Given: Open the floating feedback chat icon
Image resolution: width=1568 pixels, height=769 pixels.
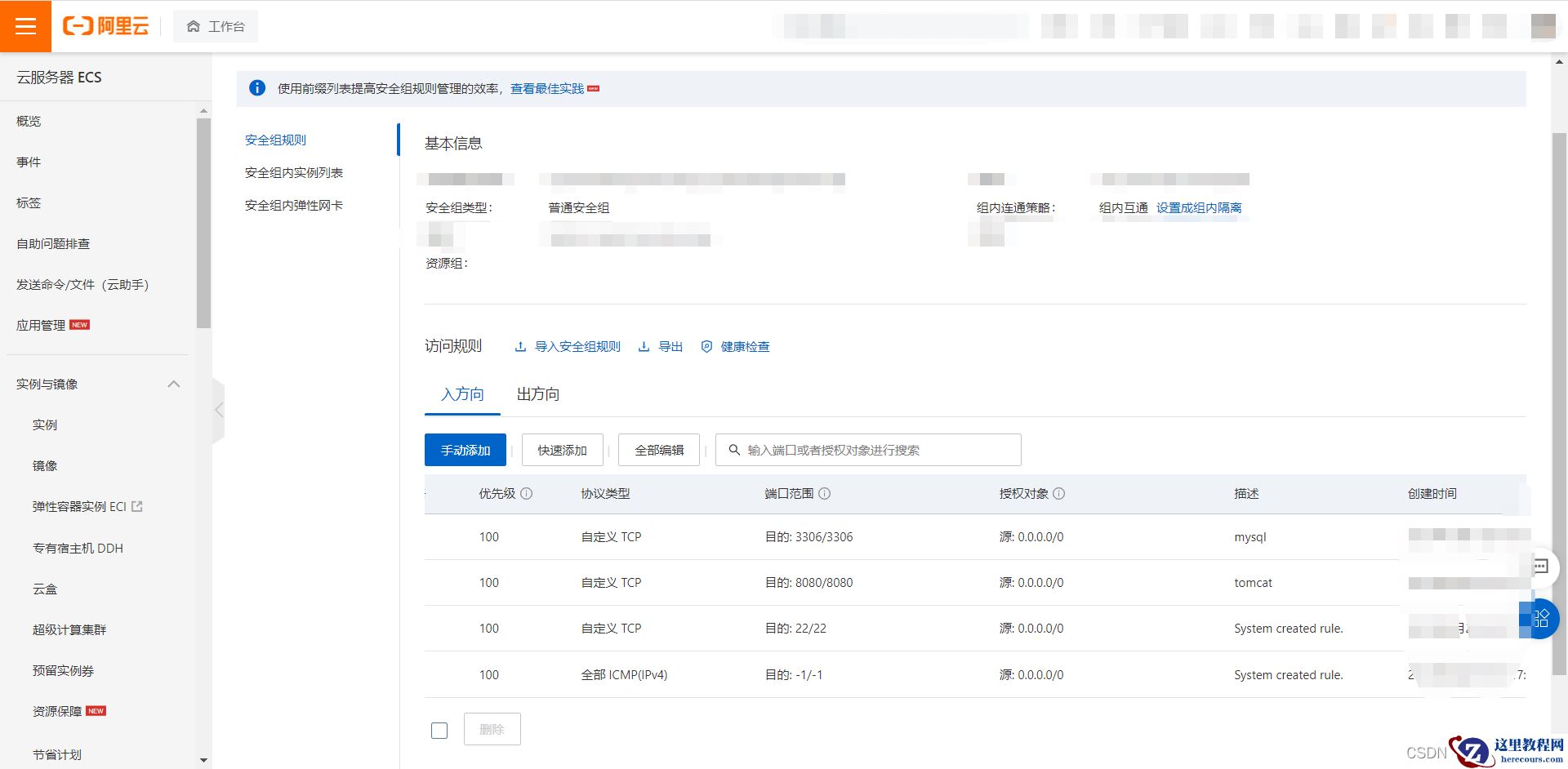Looking at the screenshot, I should tap(1542, 567).
